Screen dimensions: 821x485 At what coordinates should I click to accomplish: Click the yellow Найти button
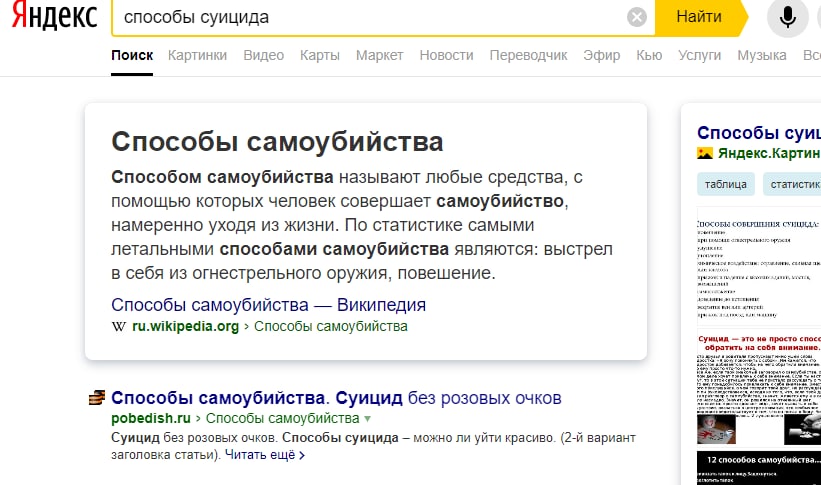click(699, 17)
